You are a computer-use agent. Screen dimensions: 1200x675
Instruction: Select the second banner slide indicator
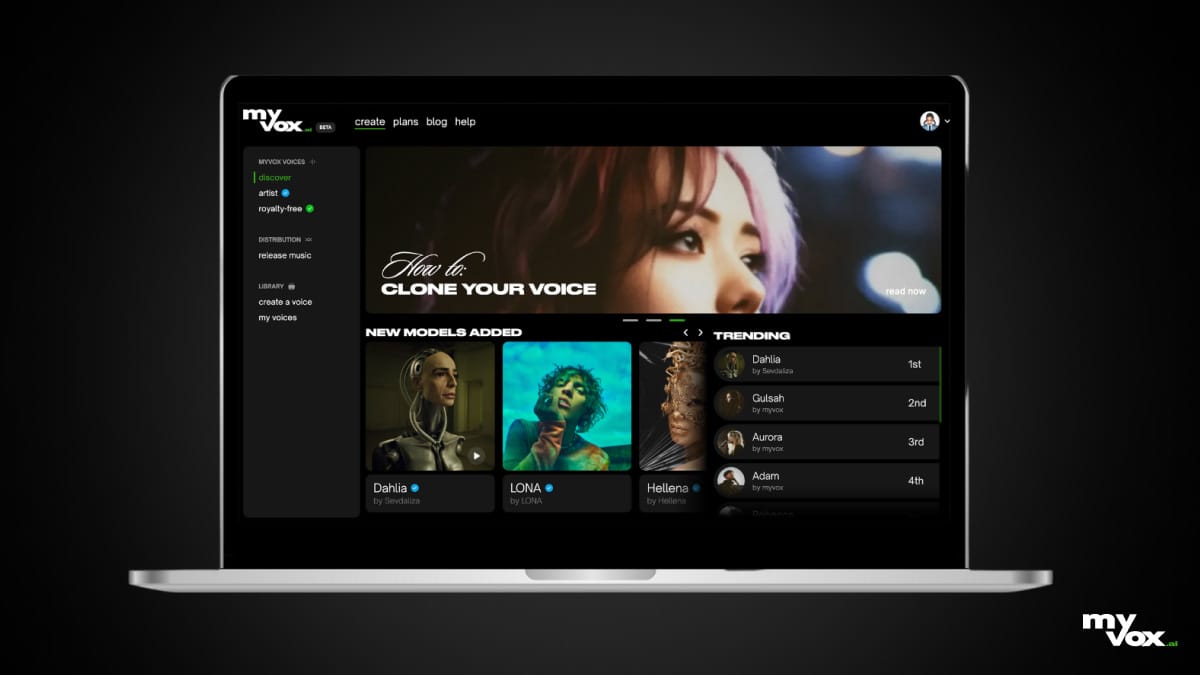point(653,320)
